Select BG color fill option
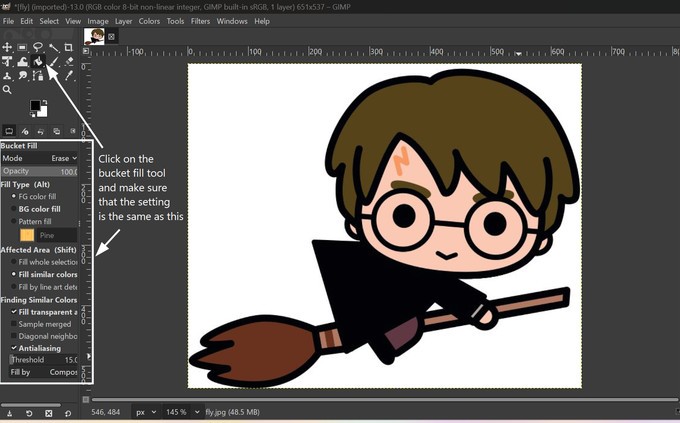Viewport: 680px width, 423px height. pyautogui.click(x=36, y=209)
